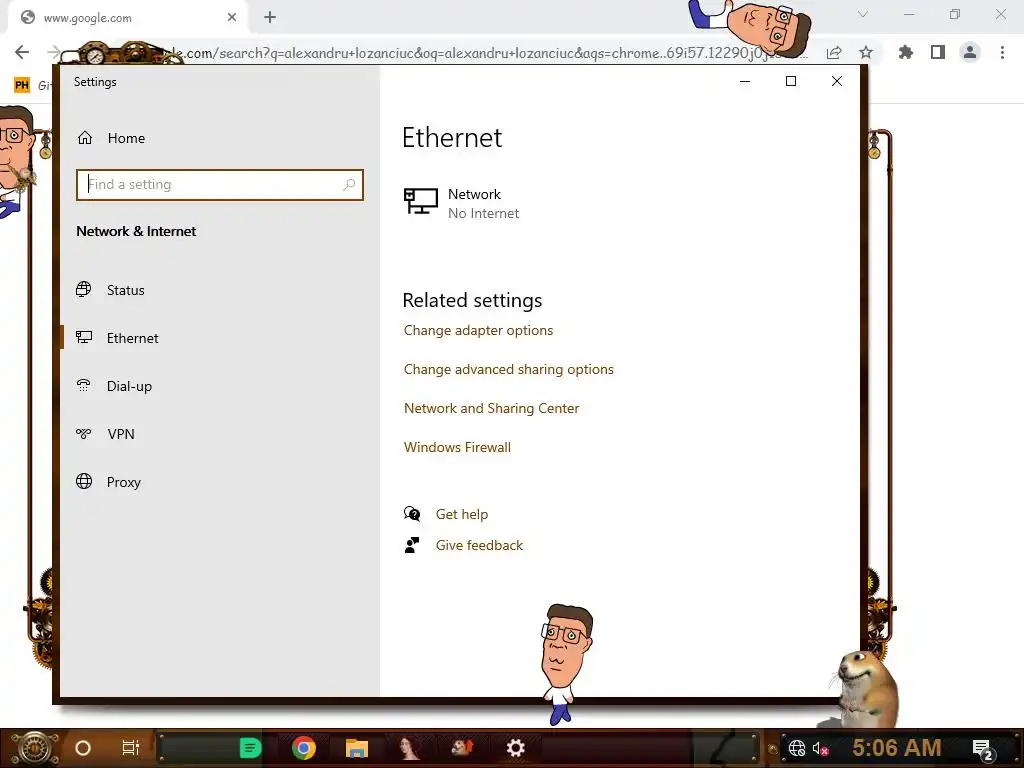Click Give feedback link
Screen dimensions: 1024x768
tap(479, 545)
